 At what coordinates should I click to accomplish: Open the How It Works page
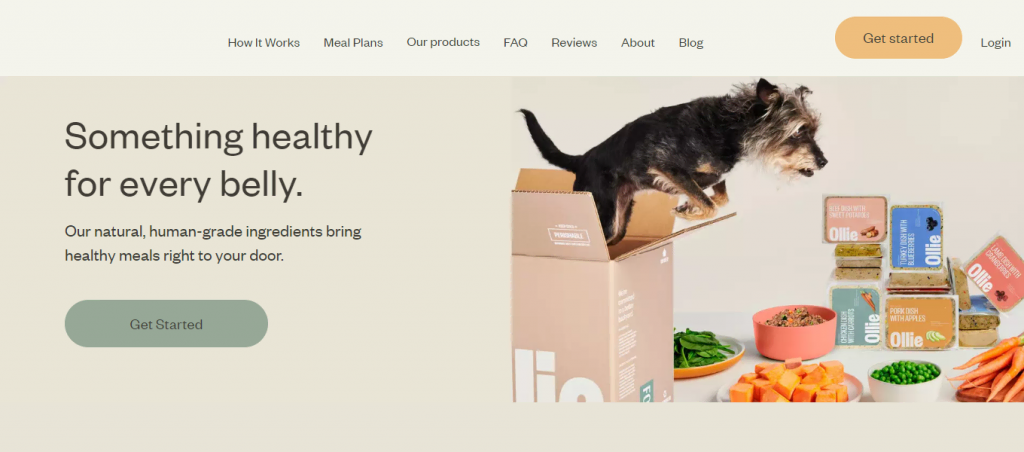coord(264,42)
